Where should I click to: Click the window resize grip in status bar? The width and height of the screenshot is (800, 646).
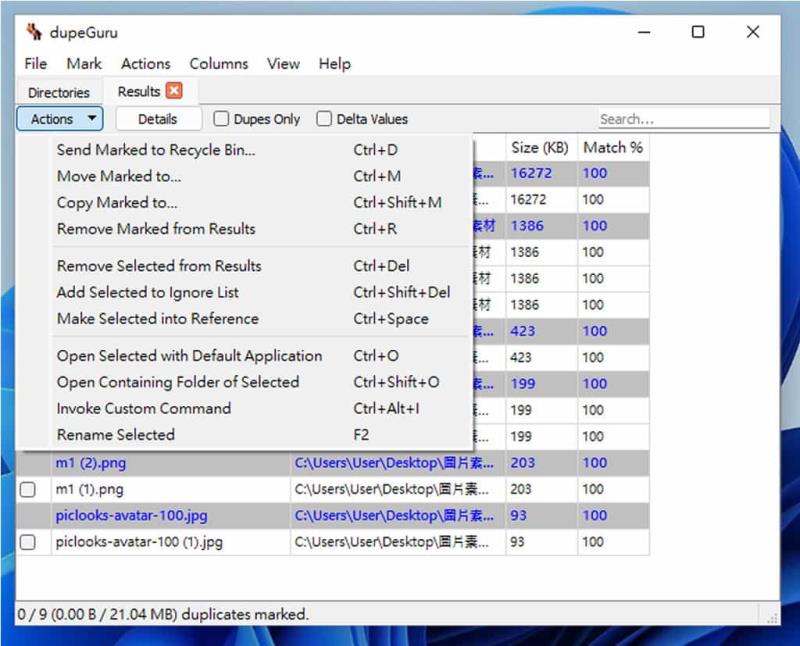(x=772, y=618)
